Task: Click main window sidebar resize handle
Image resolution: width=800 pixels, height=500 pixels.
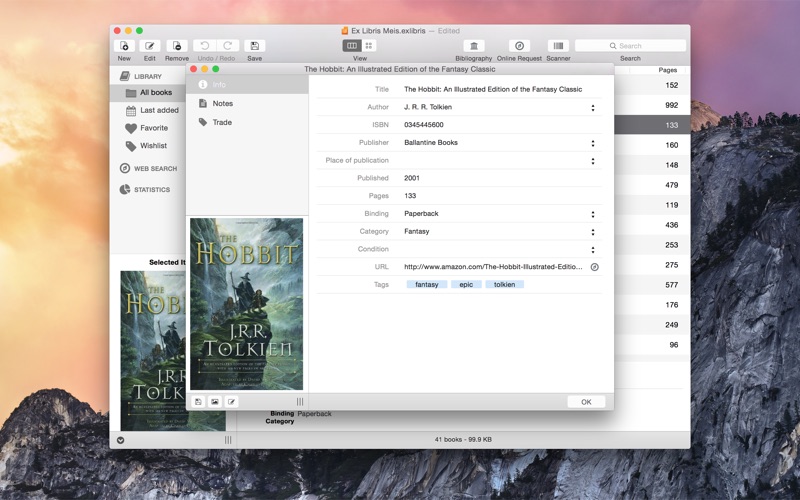Action: [228, 440]
